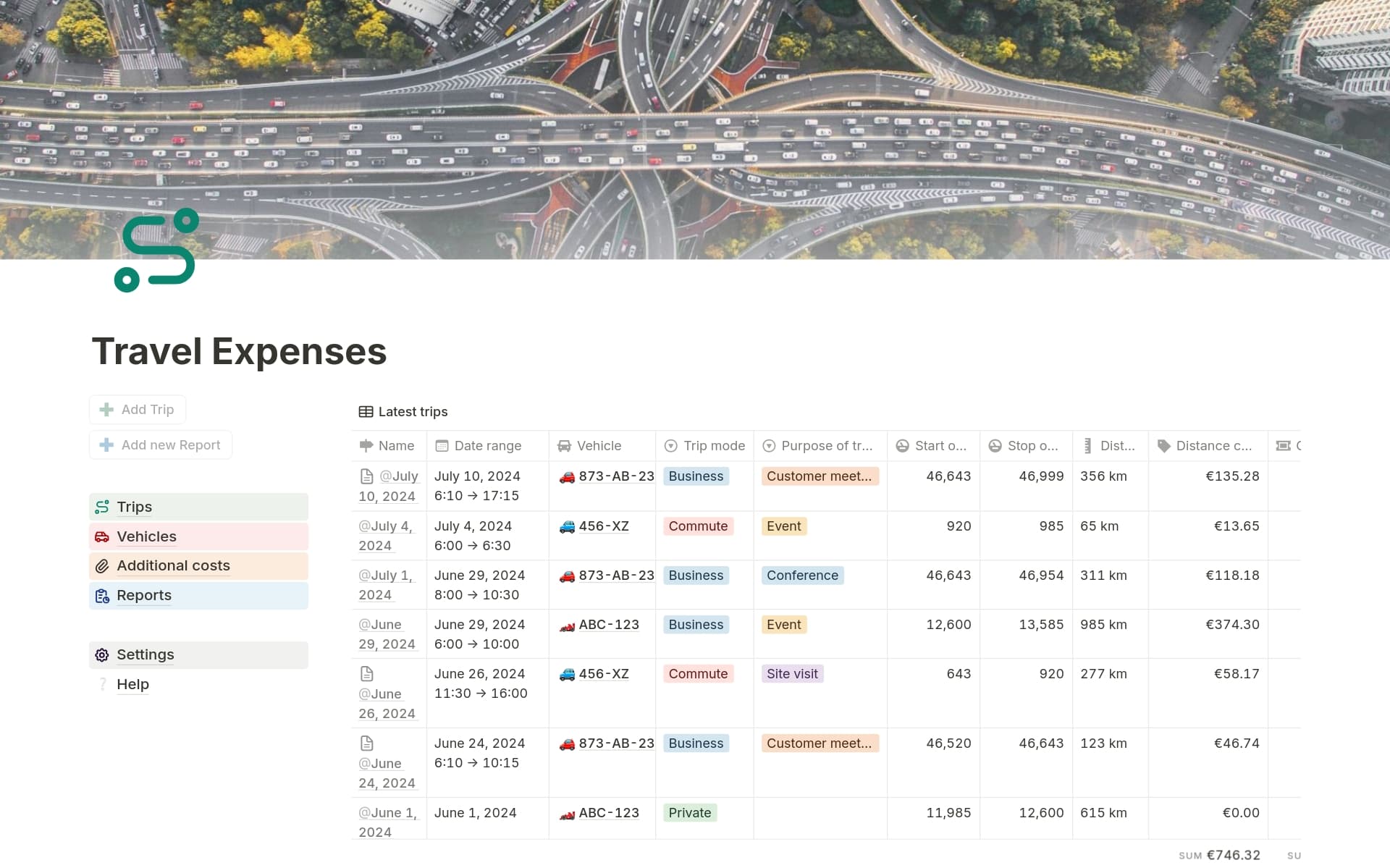Click the Add Trip button
The height and width of the screenshot is (868, 1390).
(x=137, y=409)
